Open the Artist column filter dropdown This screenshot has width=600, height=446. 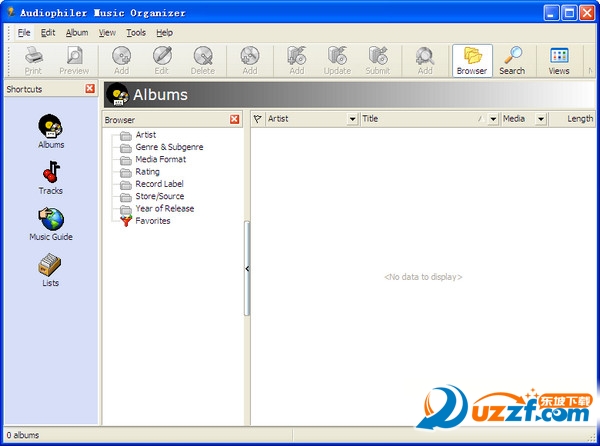(352, 119)
